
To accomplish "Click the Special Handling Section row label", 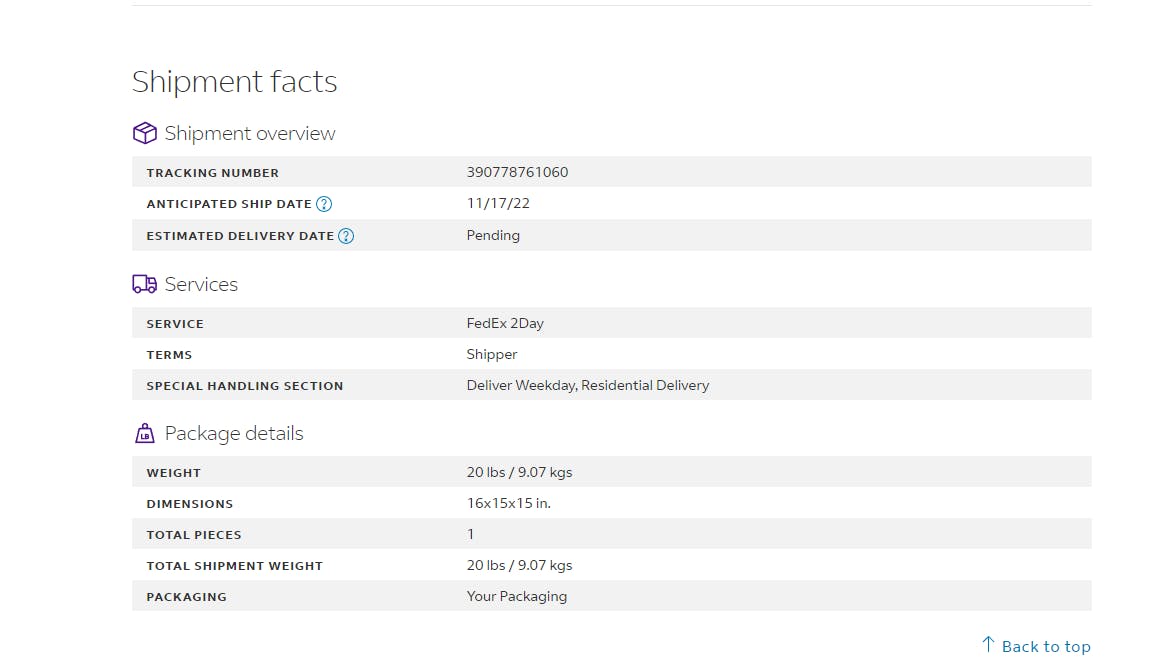I will pos(245,386).
